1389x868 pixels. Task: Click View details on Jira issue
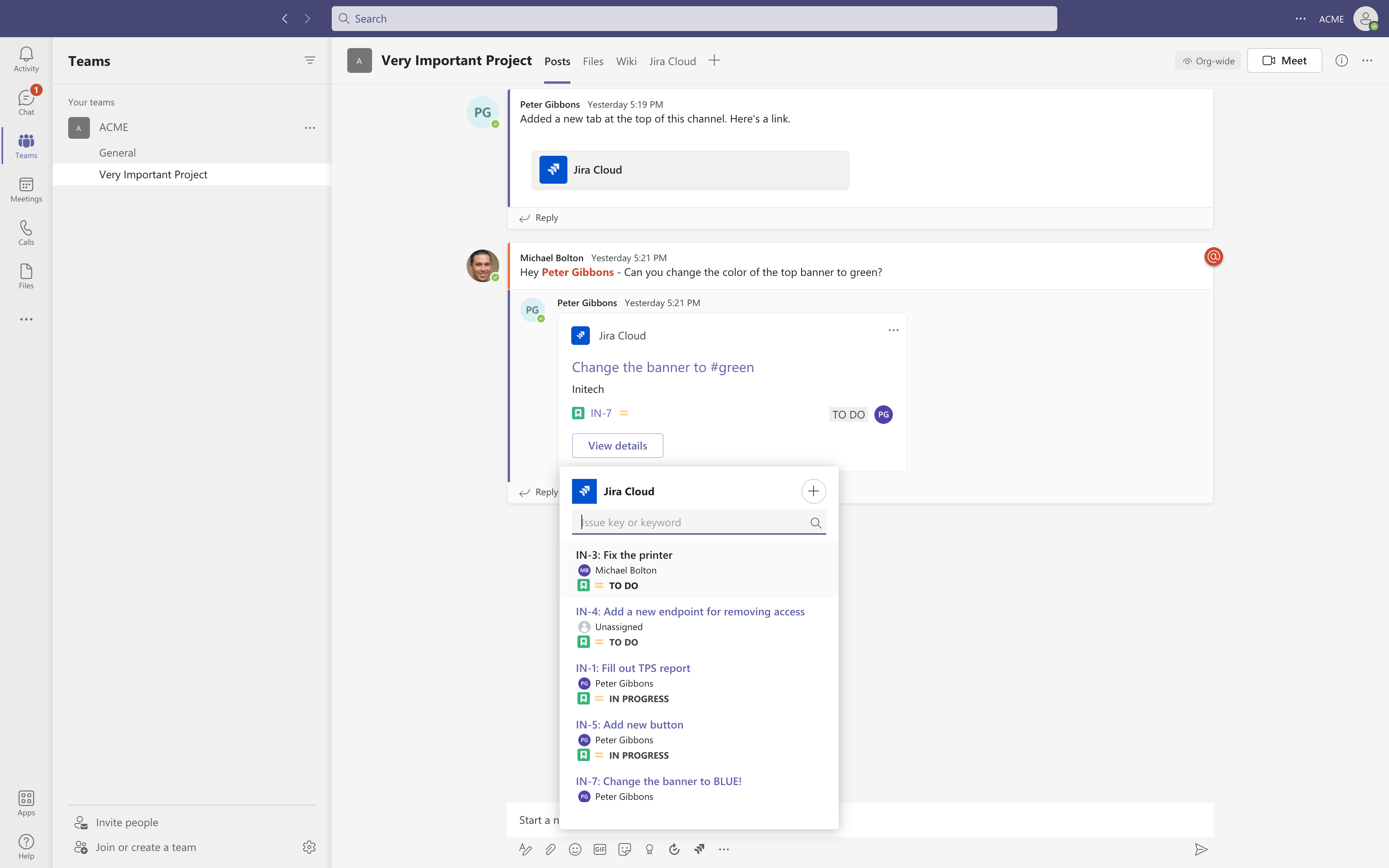(618, 446)
